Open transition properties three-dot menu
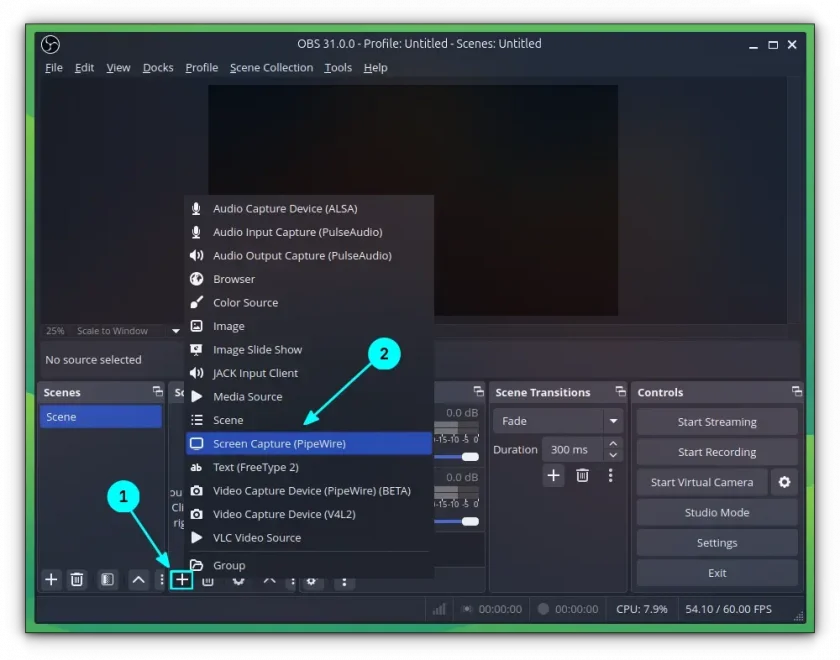The height and width of the screenshot is (660, 840). point(610,476)
